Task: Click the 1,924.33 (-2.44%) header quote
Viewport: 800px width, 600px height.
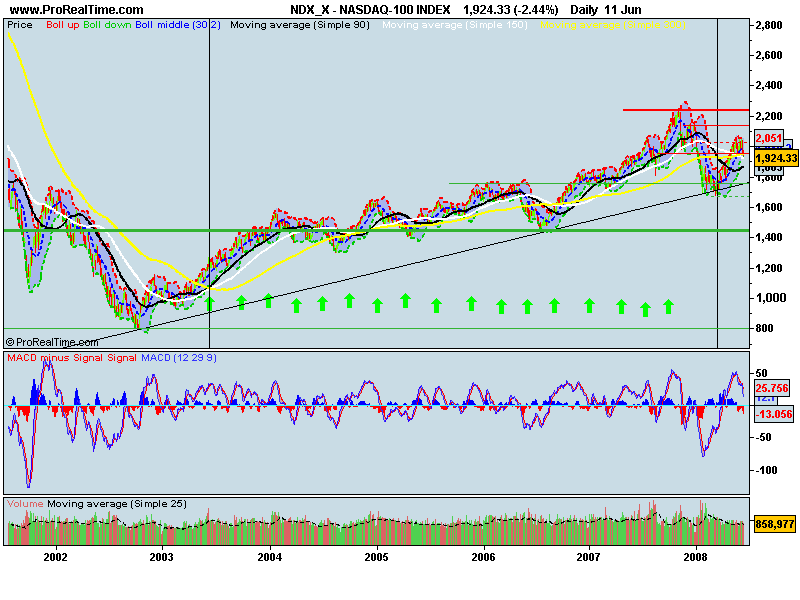Action: pyautogui.click(x=510, y=10)
